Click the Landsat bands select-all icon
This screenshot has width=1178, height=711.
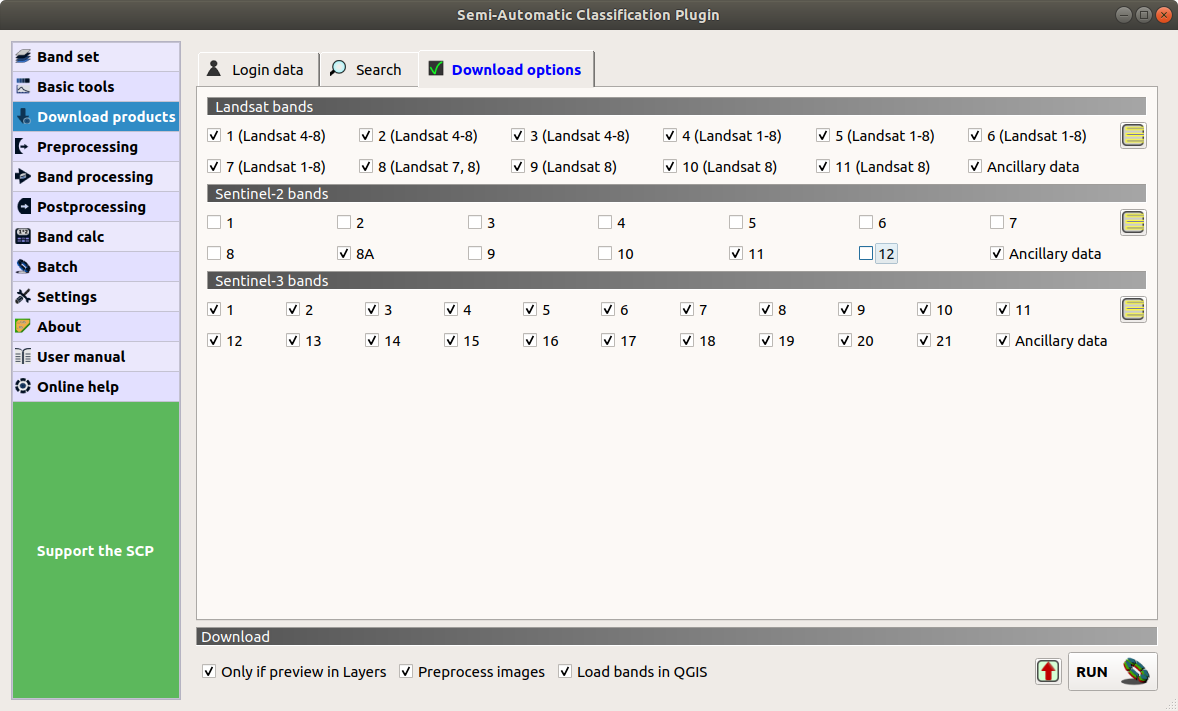point(1133,136)
